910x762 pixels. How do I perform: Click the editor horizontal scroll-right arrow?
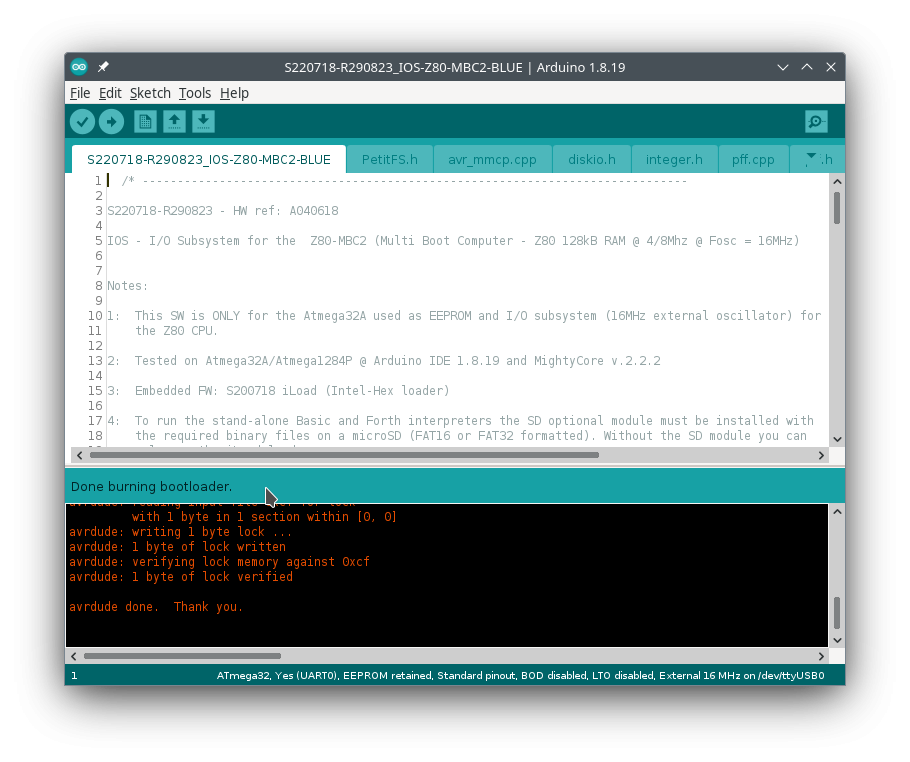coord(821,456)
